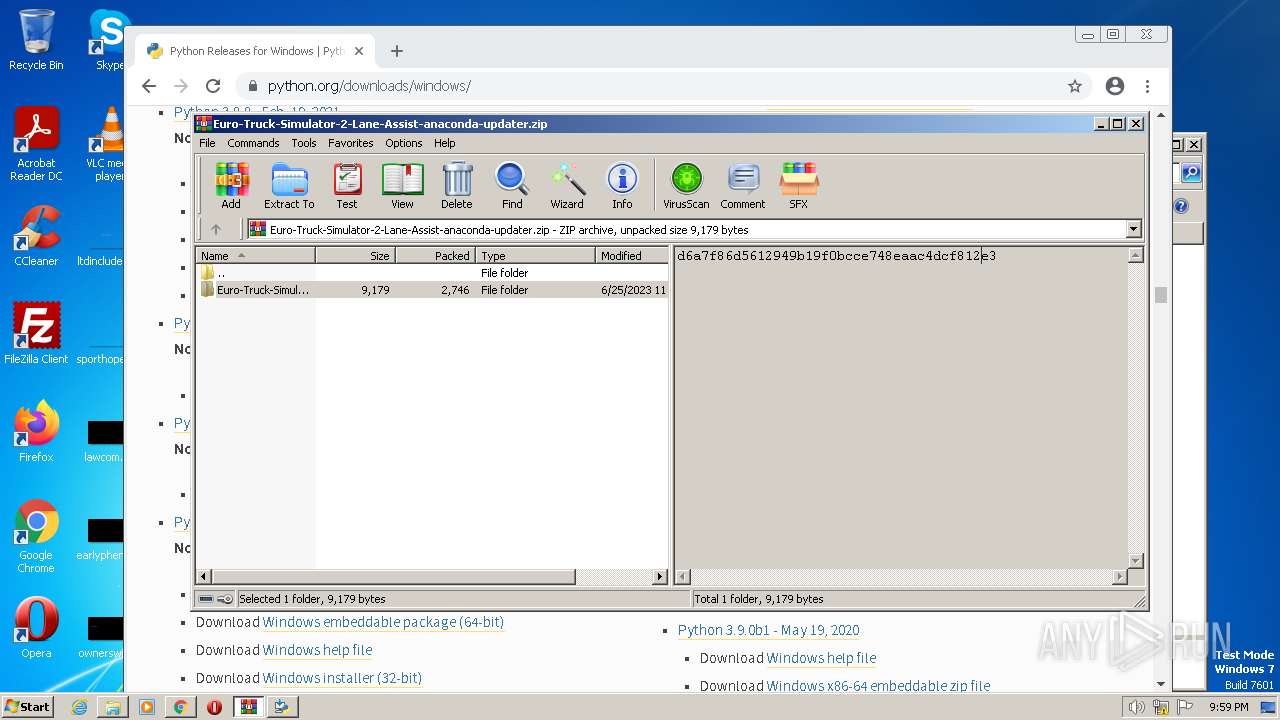Click the Test archive toolbar icon

pyautogui.click(x=347, y=186)
